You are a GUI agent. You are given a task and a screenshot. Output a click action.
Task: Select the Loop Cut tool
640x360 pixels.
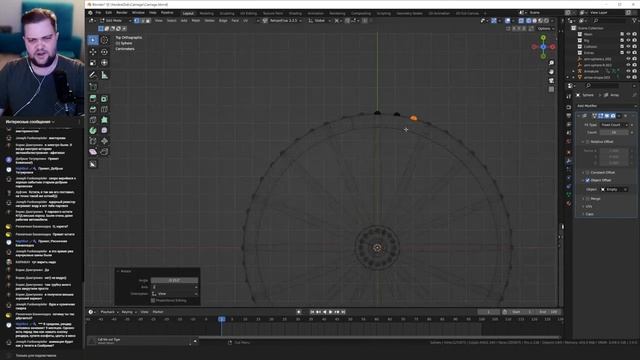pyautogui.click(x=104, y=109)
